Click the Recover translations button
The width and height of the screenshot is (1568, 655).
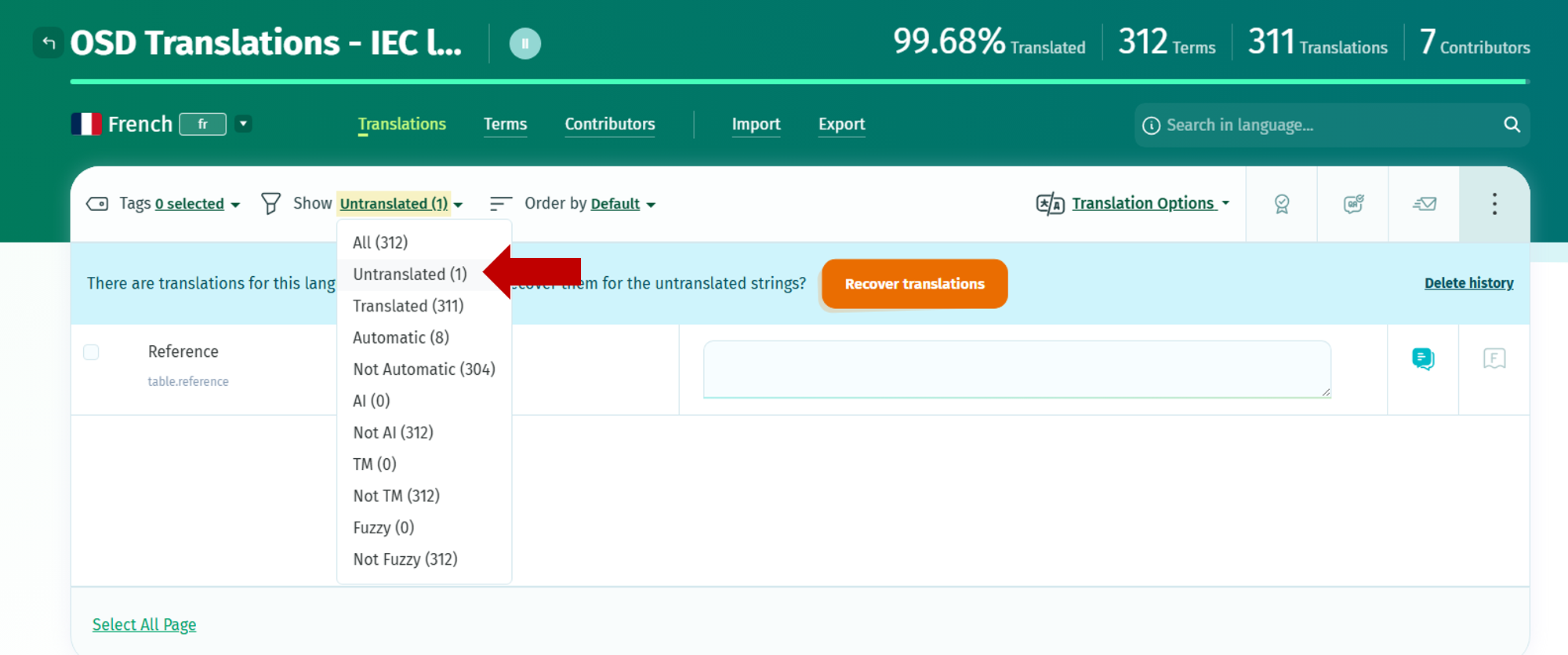coord(915,284)
